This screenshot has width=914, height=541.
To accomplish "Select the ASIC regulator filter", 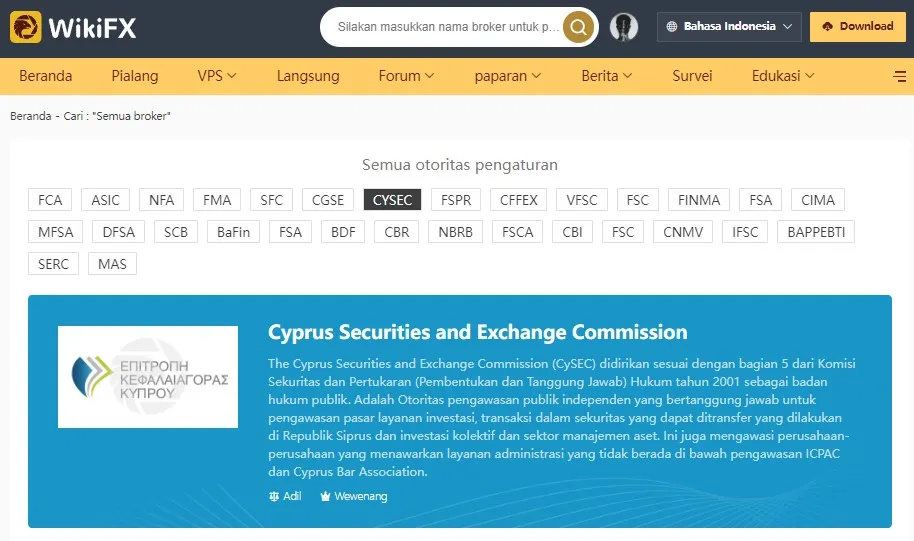I will click(106, 200).
